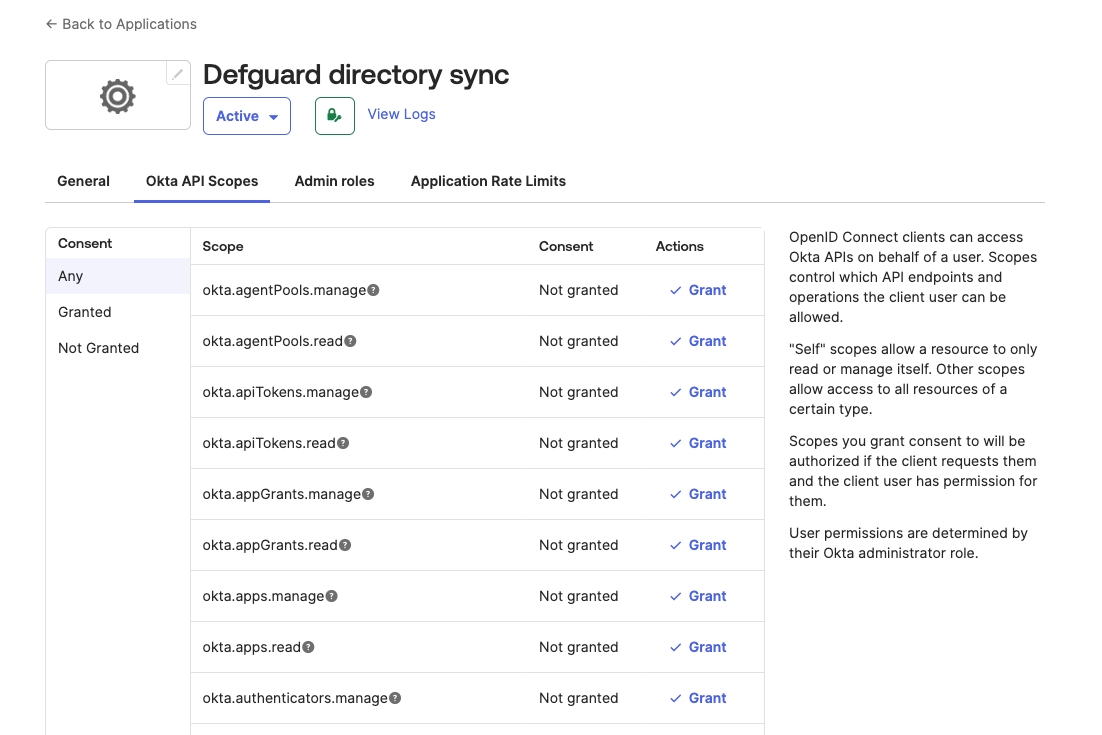The image size is (1102, 735).
Task: Open the Active status dropdown
Action: pyautogui.click(x=247, y=116)
